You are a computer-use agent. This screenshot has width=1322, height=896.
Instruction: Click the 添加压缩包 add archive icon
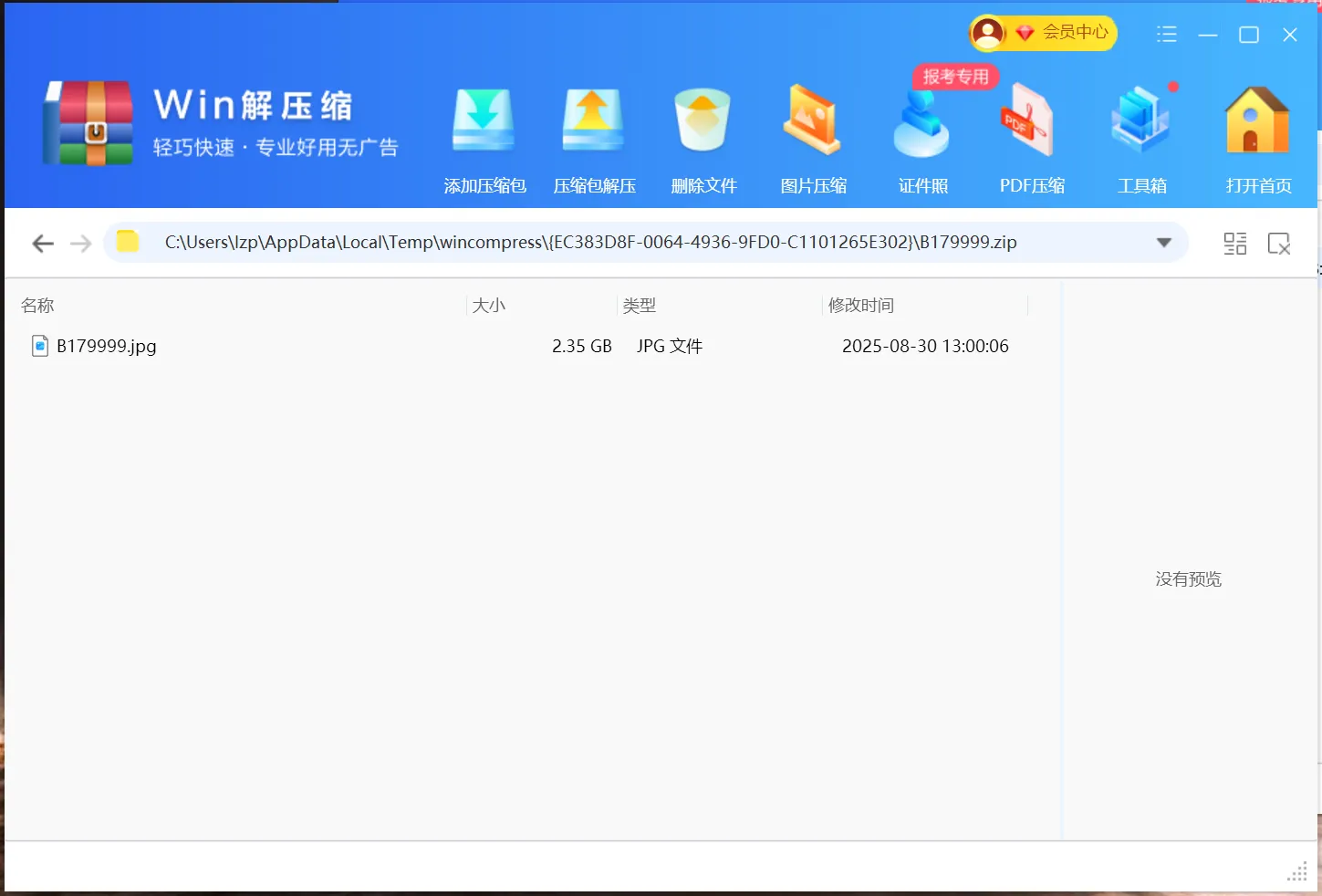[484, 122]
